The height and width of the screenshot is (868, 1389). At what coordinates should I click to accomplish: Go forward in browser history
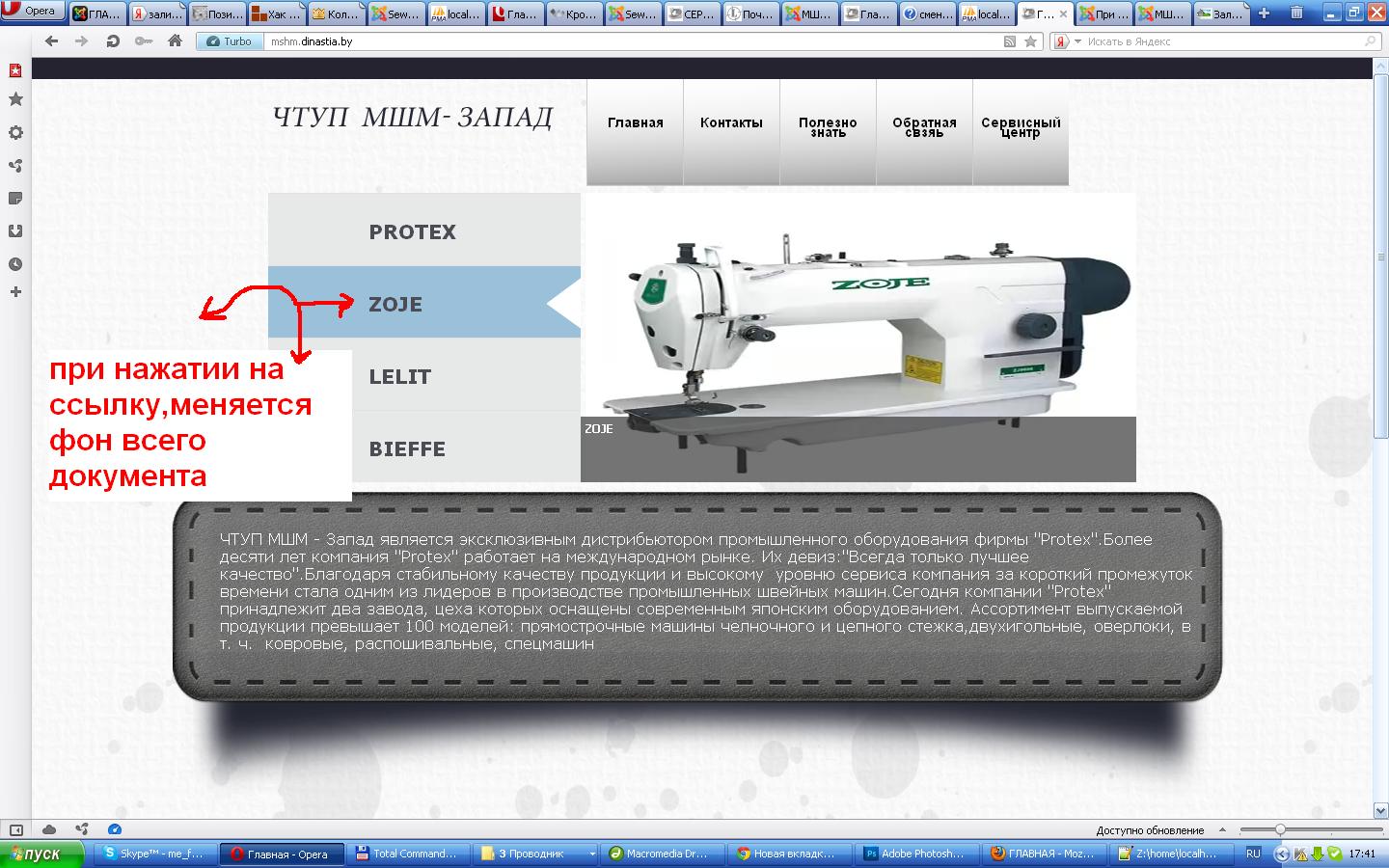(82, 41)
